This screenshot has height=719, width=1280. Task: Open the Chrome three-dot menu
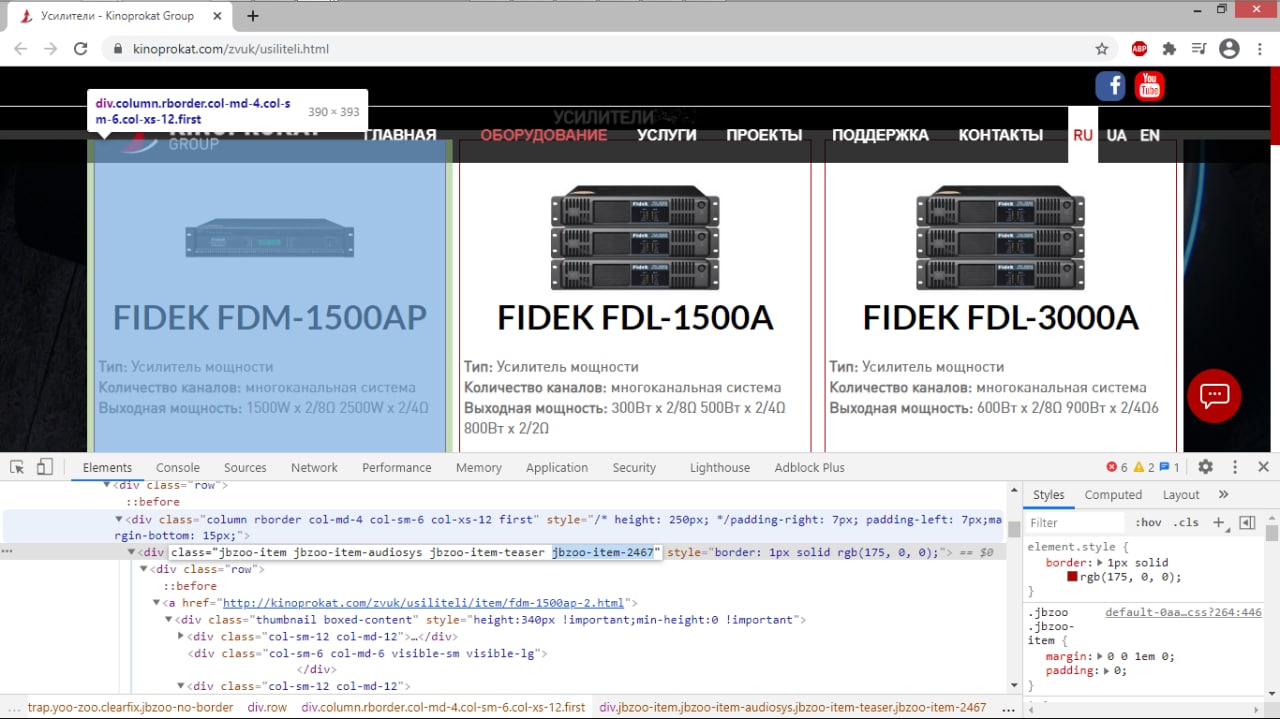1260,49
